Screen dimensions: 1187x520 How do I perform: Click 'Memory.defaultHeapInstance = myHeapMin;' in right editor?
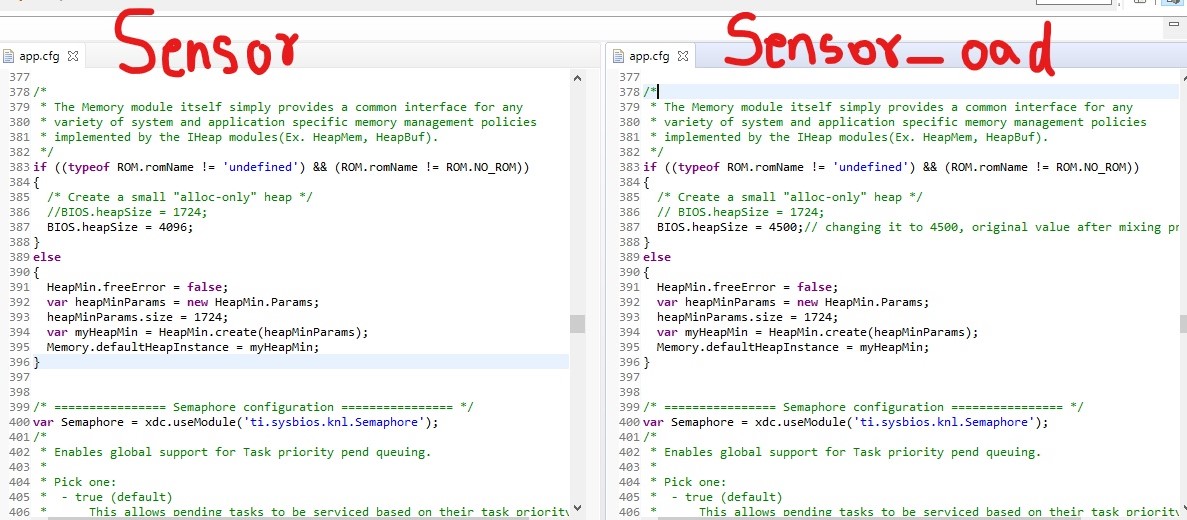point(793,347)
